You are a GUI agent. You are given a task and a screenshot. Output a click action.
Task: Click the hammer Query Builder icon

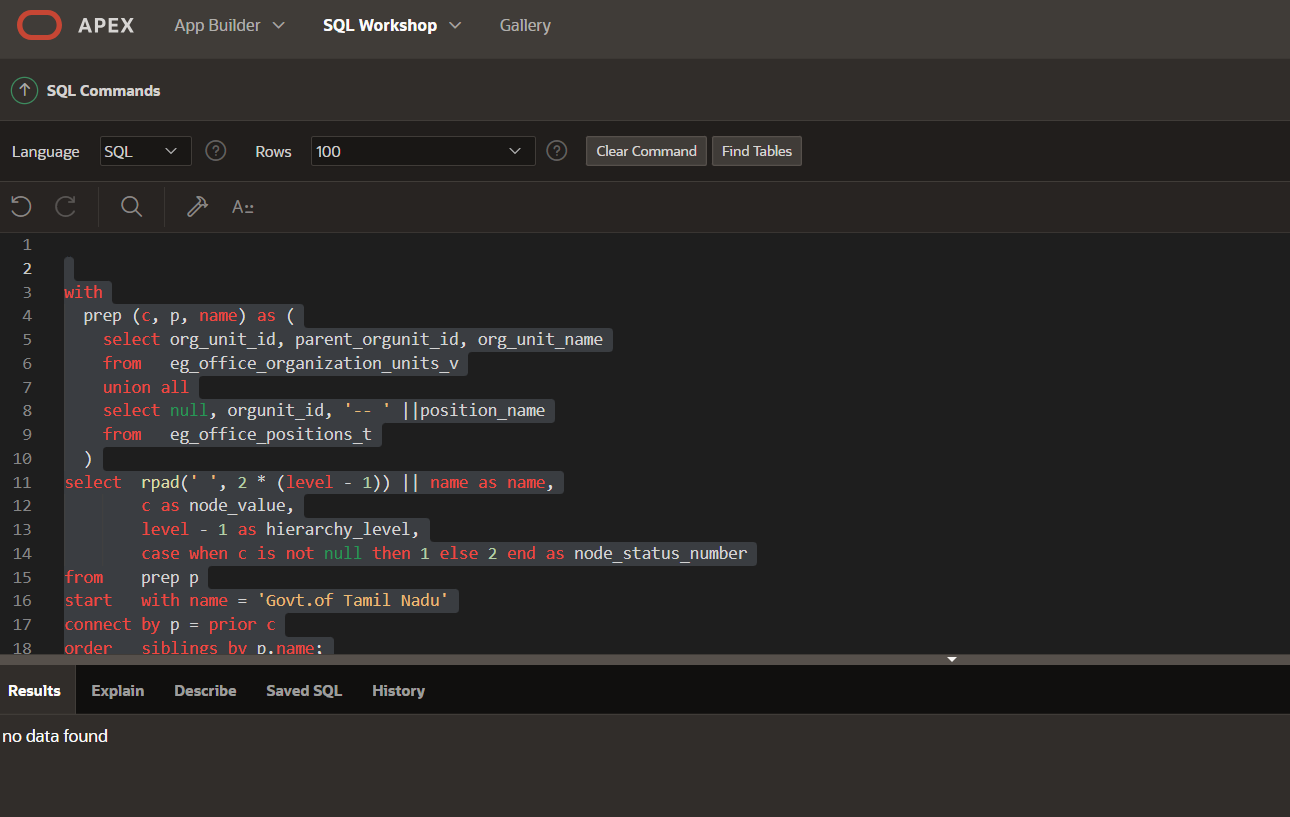pyautogui.click(x=197, y=207)
